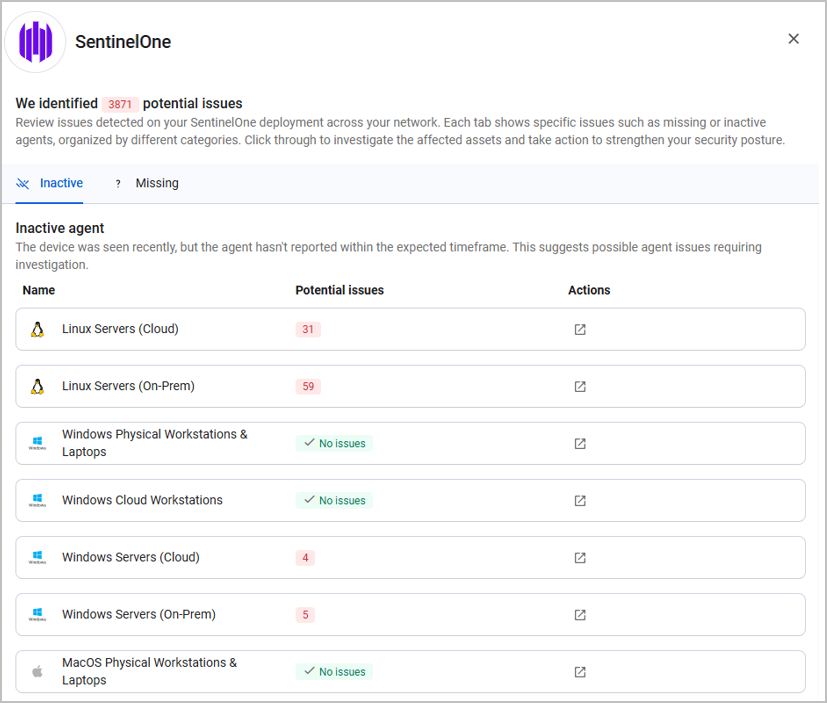Image resolution: width=827 pixels, height=703 pixels.
Task: Click the 31 issues badge for Linux Cloud
Action: click(x=308, y=329)
